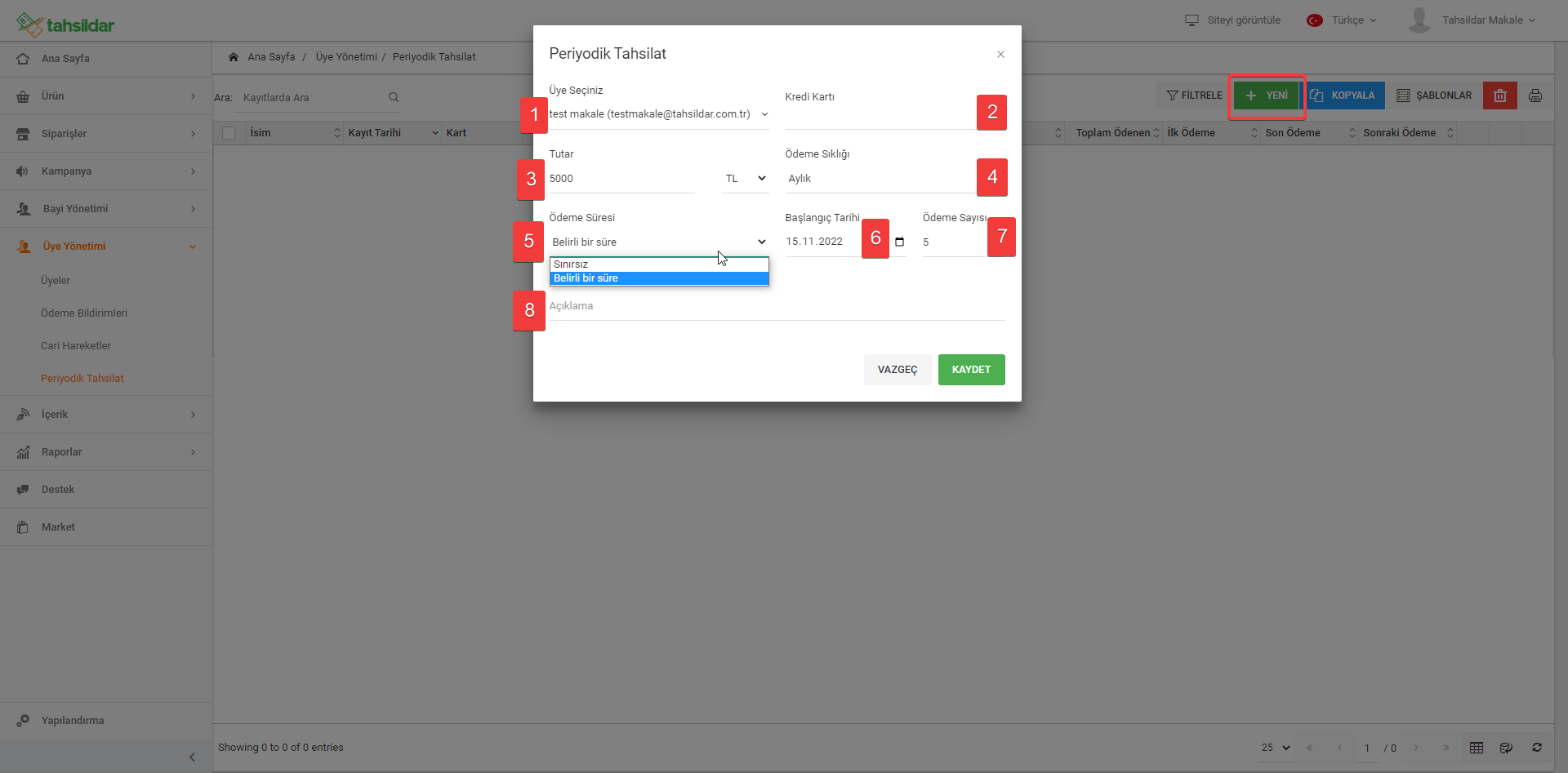Expand Bayi Yönetimi sidebar menu

pos(106,209)
